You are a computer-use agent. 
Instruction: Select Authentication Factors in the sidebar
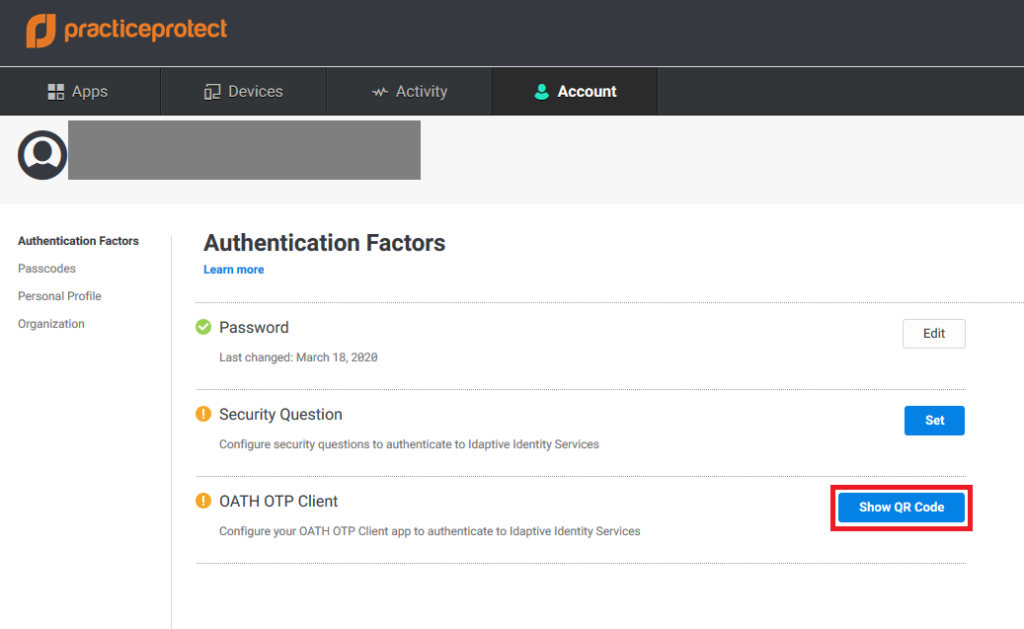(78, 241)
